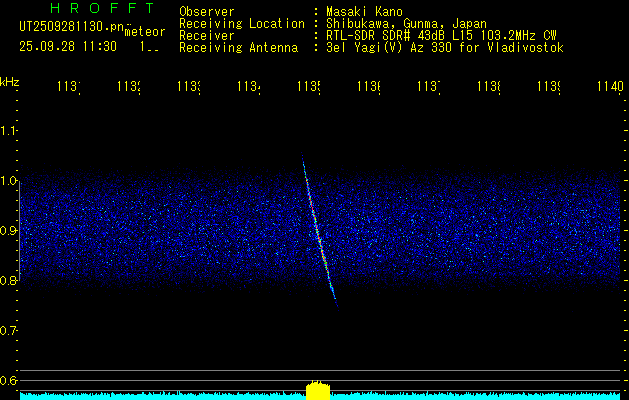The image size is (629, 400).
Task: Click the RTL-SDR receiver description text
Action: click(x=441, y=35)
